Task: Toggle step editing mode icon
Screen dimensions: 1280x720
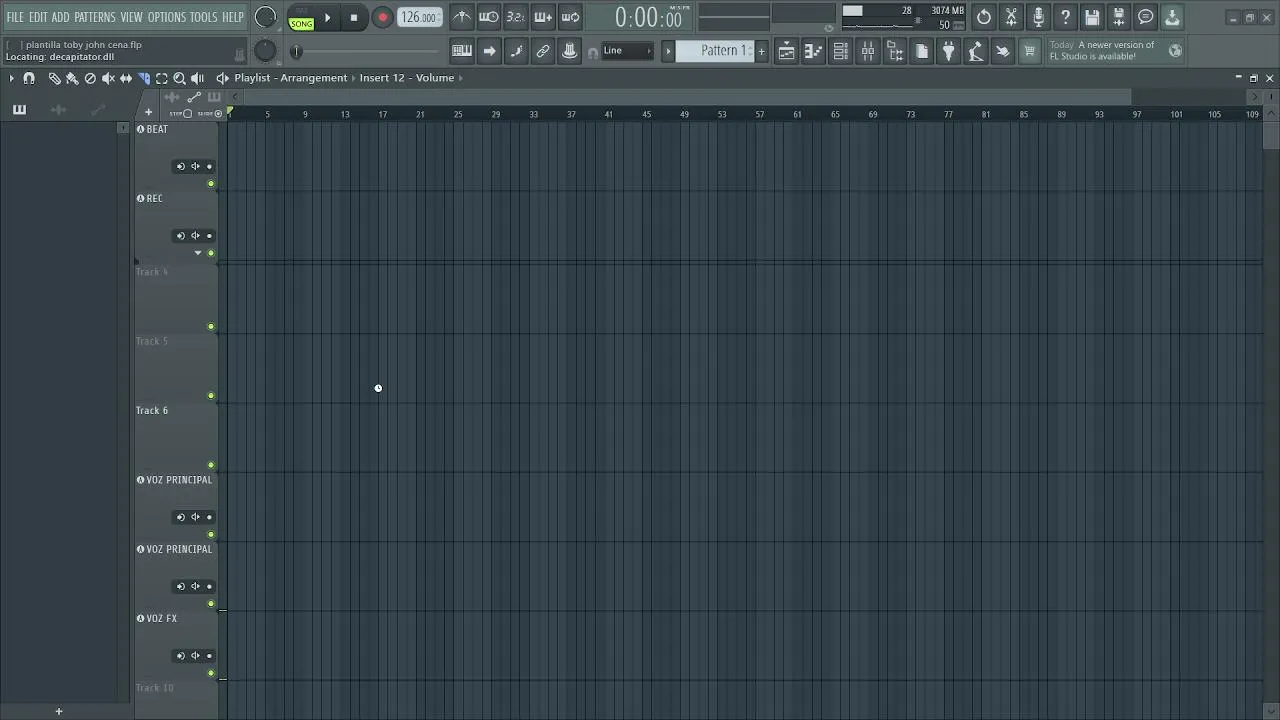Action: (516, 51)
